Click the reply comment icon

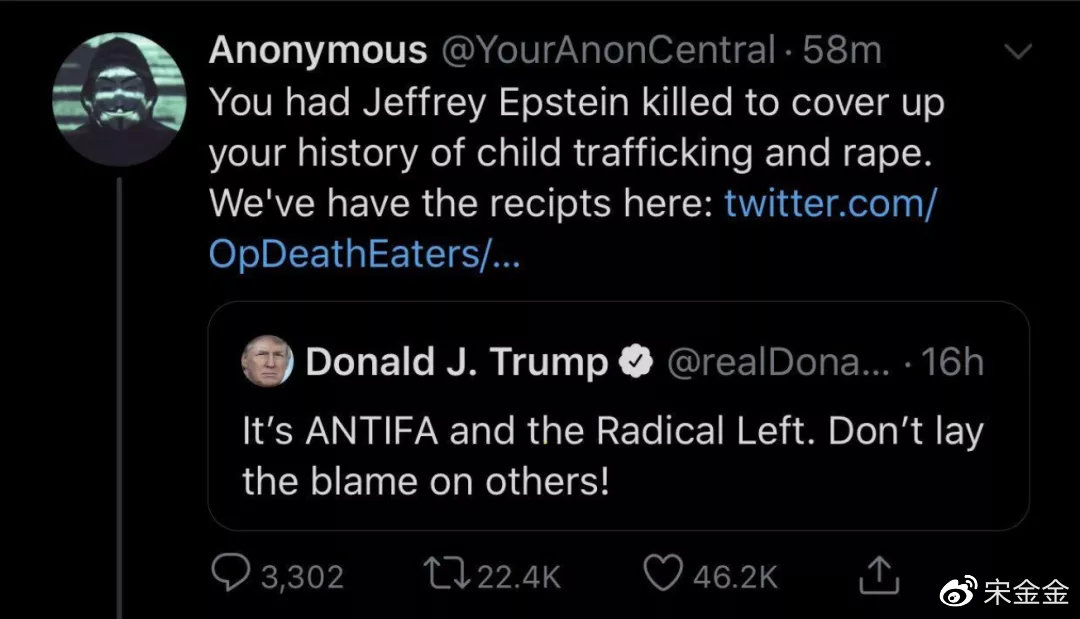pyautogui.click(x=232, y=574)
